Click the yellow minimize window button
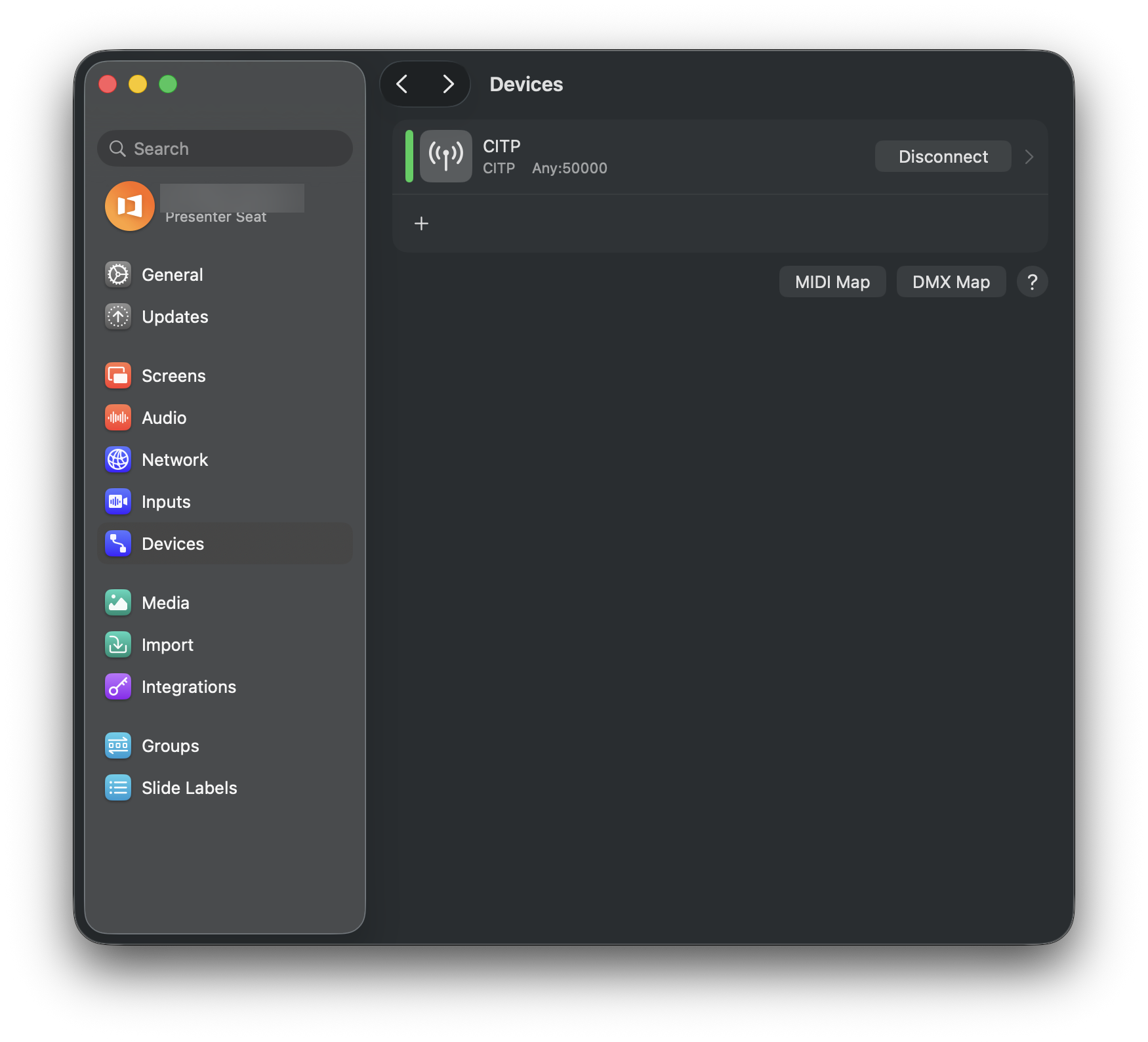This screenshot has height=1042, width=1148. pyautogui.click(x=138, y=84)
